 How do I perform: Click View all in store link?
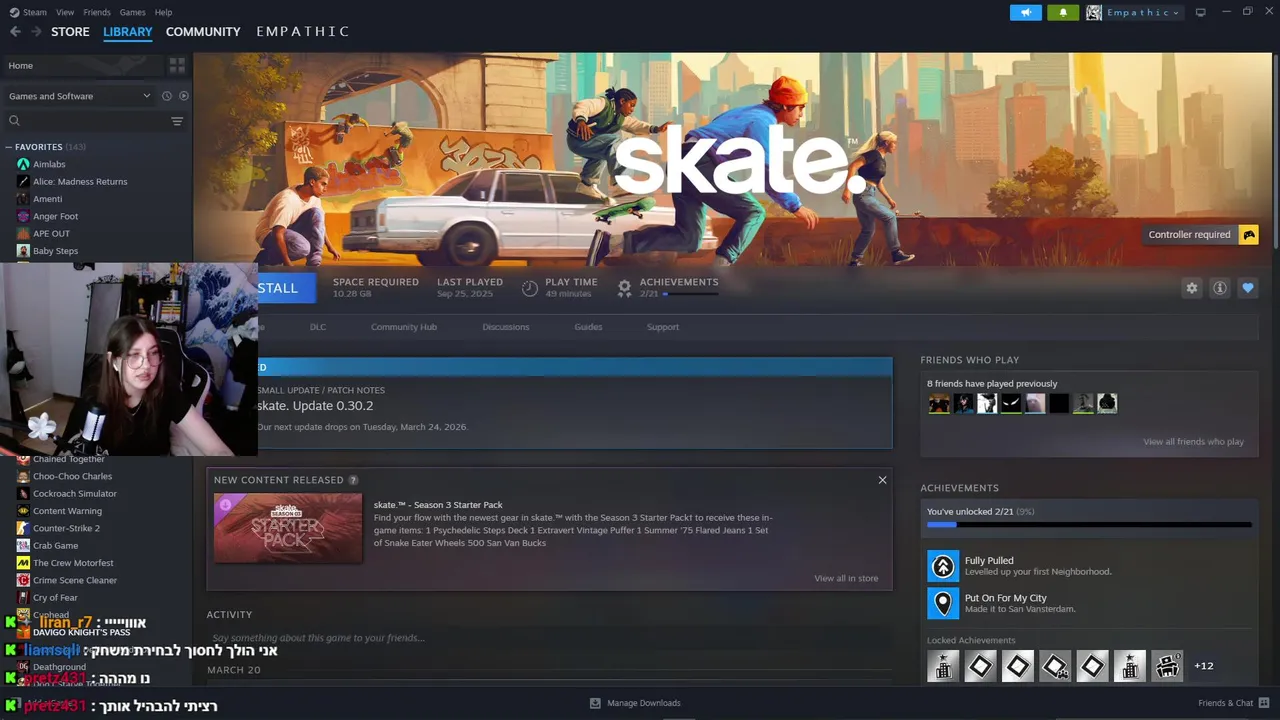click(x=846, y=578)
